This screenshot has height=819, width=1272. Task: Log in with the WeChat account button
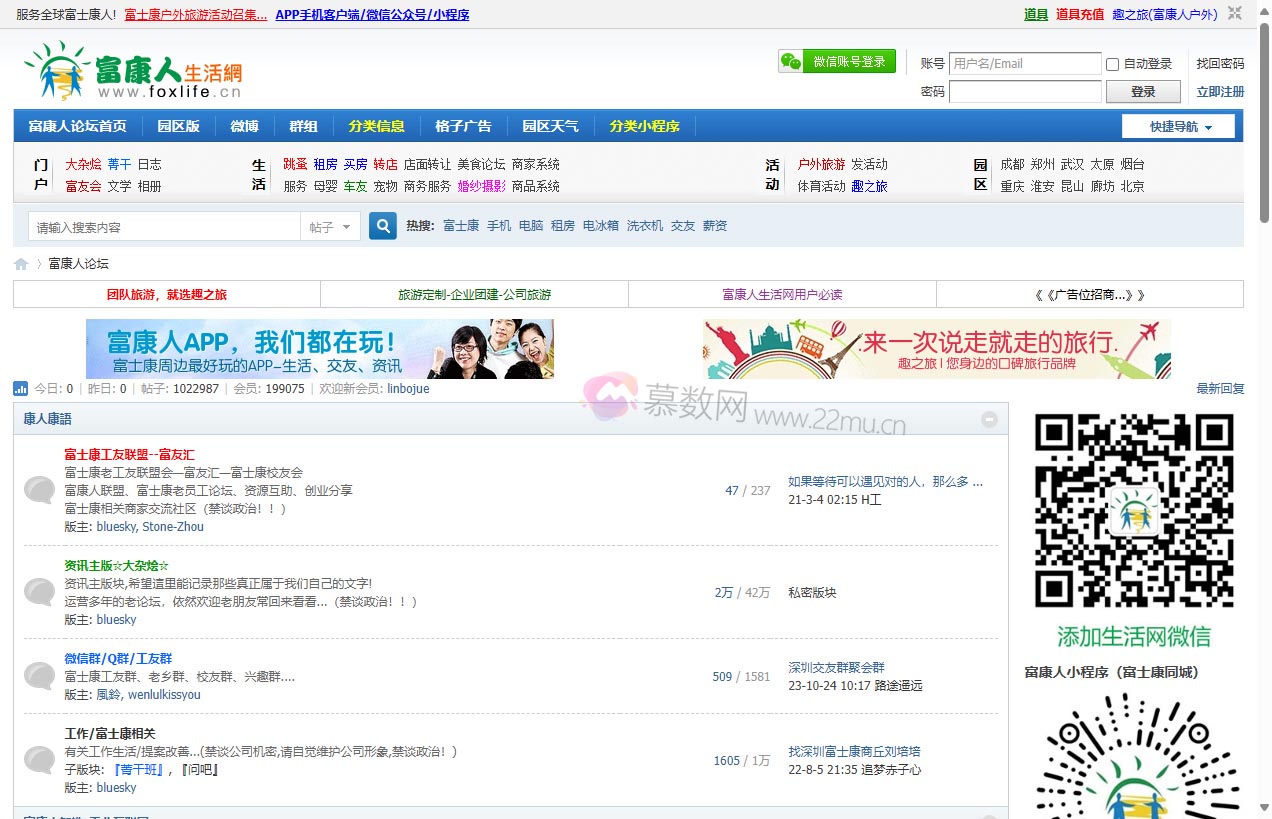[836, 62]
